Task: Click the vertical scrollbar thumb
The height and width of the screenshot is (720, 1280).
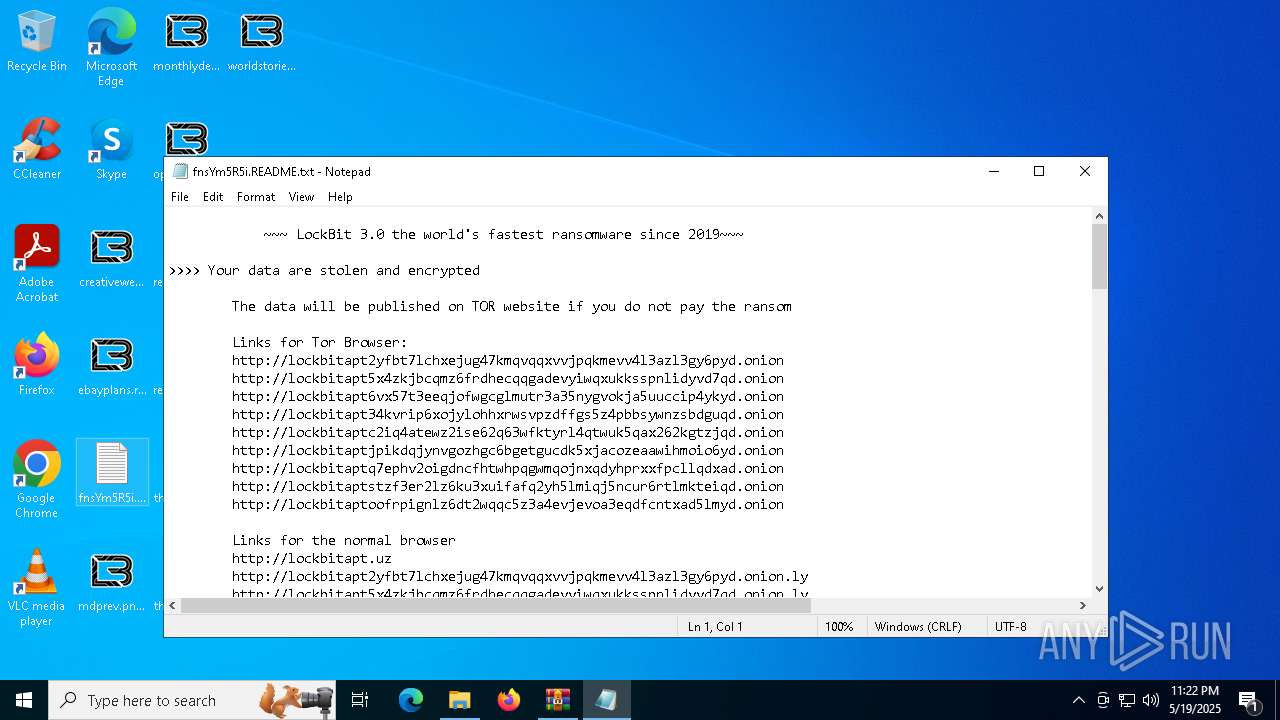Action: (x=1099, y=256)
